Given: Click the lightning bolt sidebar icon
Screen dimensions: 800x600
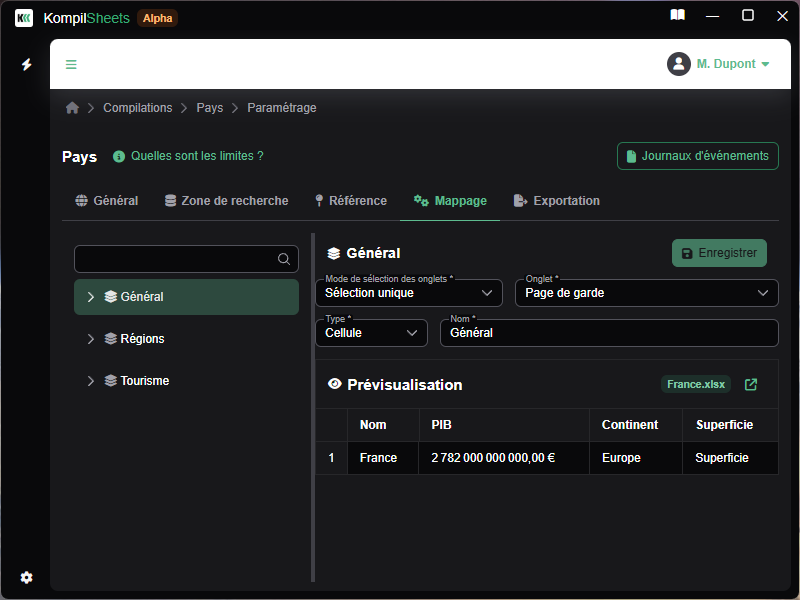Looking at the screenshot, I should tap(27, 64).
